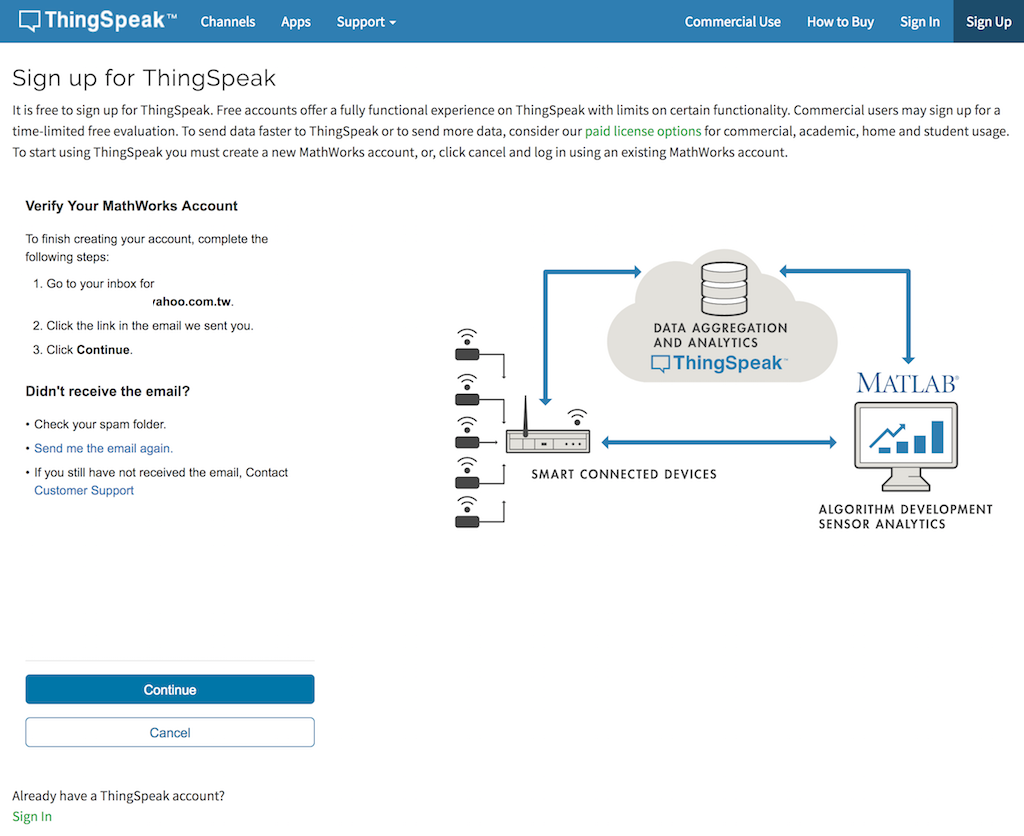Click Send me the email again link
The height and width of the screenshot is (836, 1024).
[x=103, y=449]
